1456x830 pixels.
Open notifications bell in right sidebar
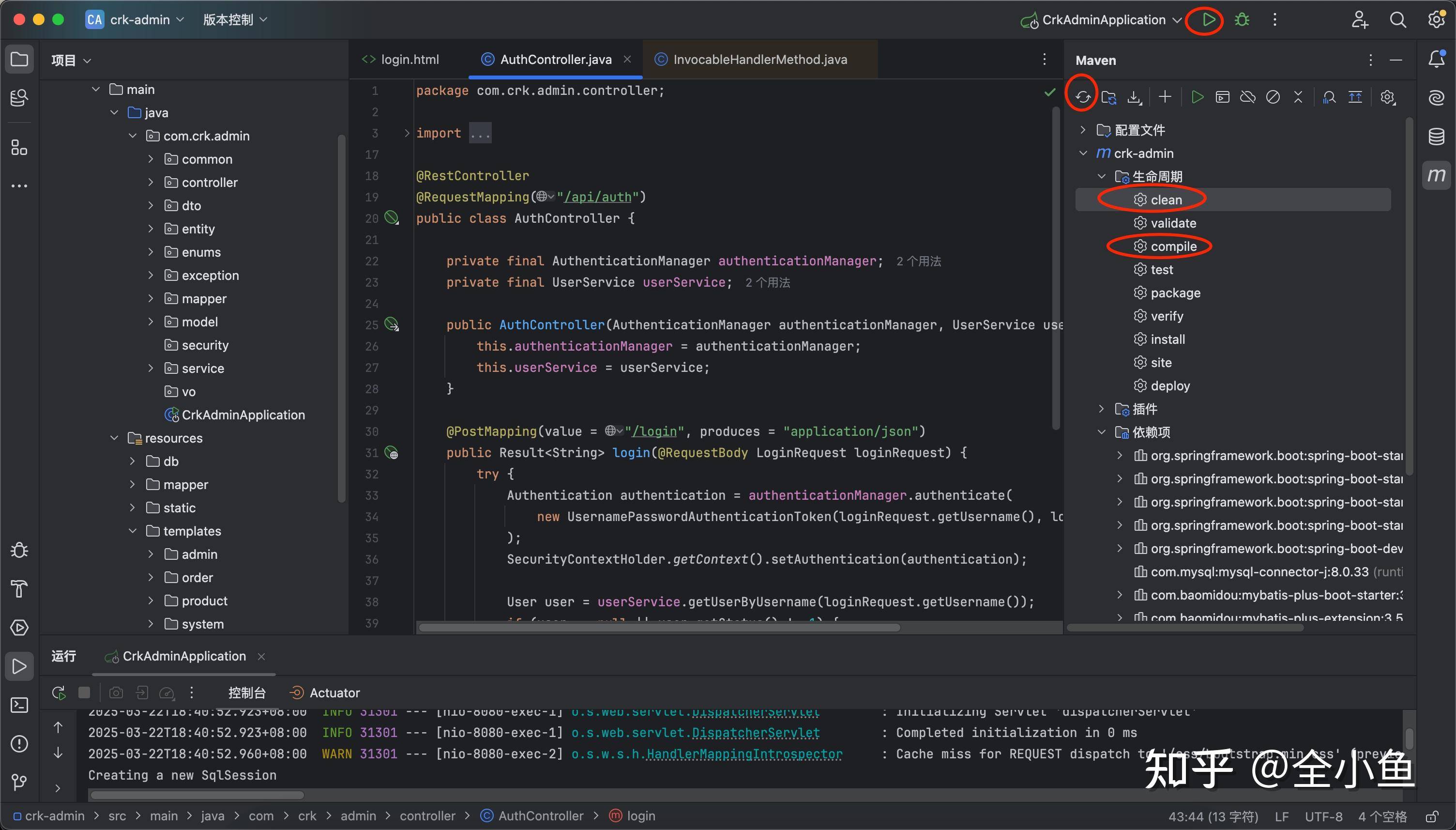[1437, 59]
